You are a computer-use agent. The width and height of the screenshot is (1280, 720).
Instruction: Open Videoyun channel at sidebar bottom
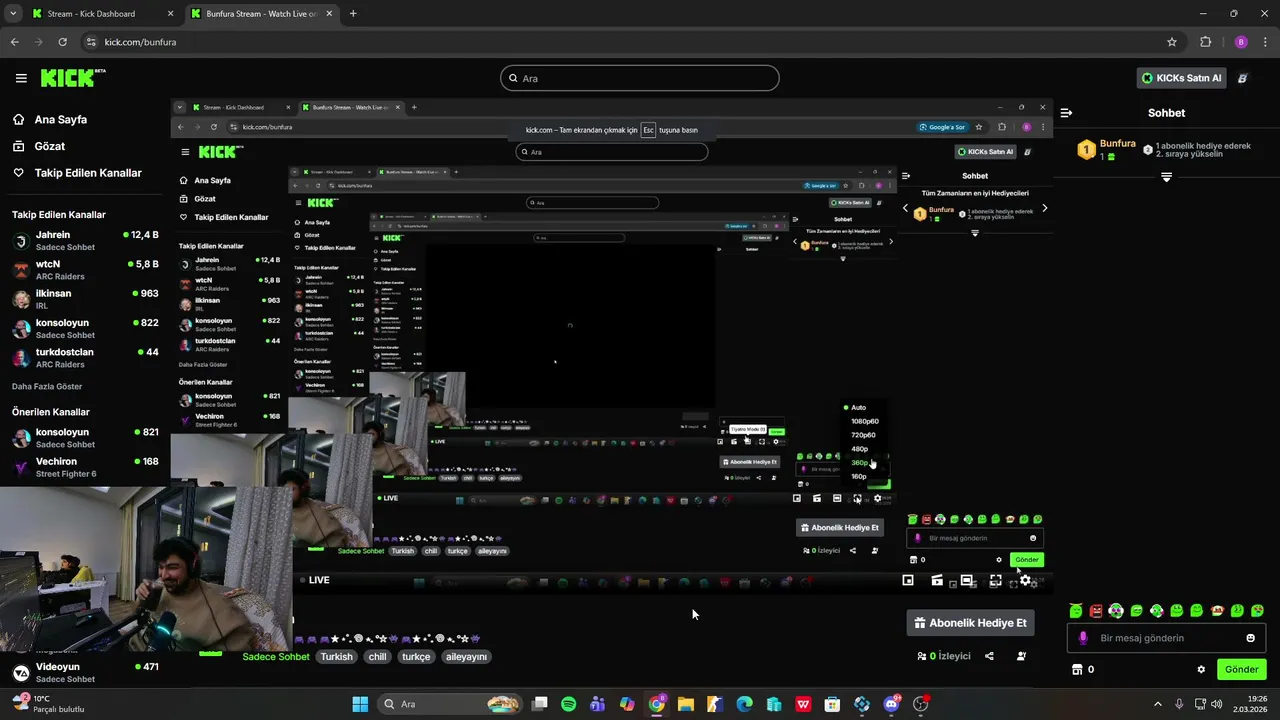[x=85, y=672]
